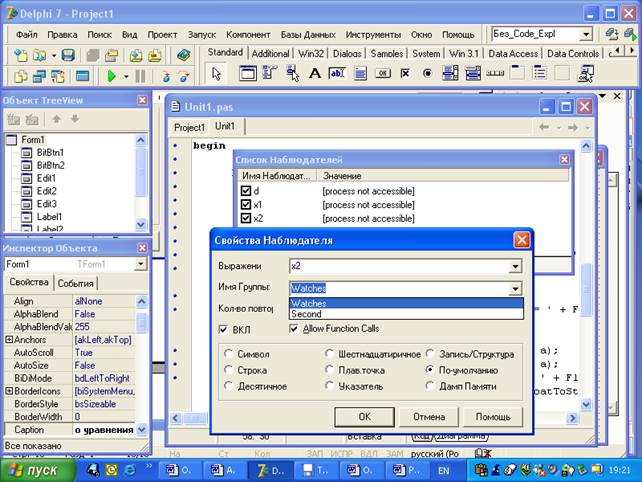642x482 pixels.
Task: Toggle Allow Function Calls checkbox
Action: click(x=294, y=328)
